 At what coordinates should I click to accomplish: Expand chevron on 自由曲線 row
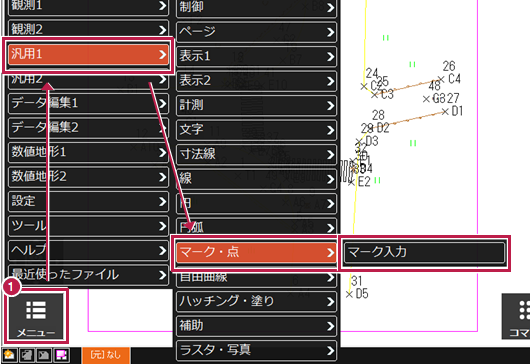(331, 278)
